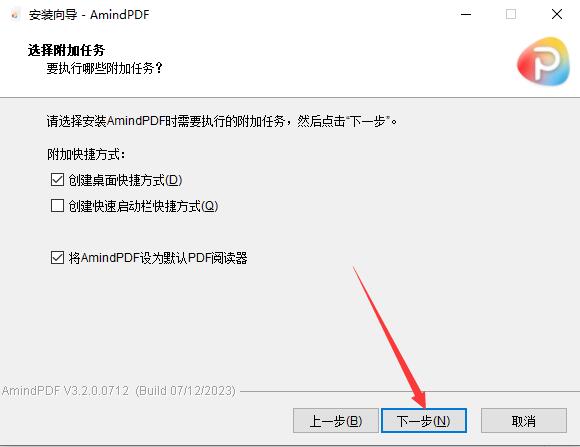The height and width of the screenshot is (447, 580).
Task: Click the 附加快捷方式 group label
Action: (x=86, y=154)
